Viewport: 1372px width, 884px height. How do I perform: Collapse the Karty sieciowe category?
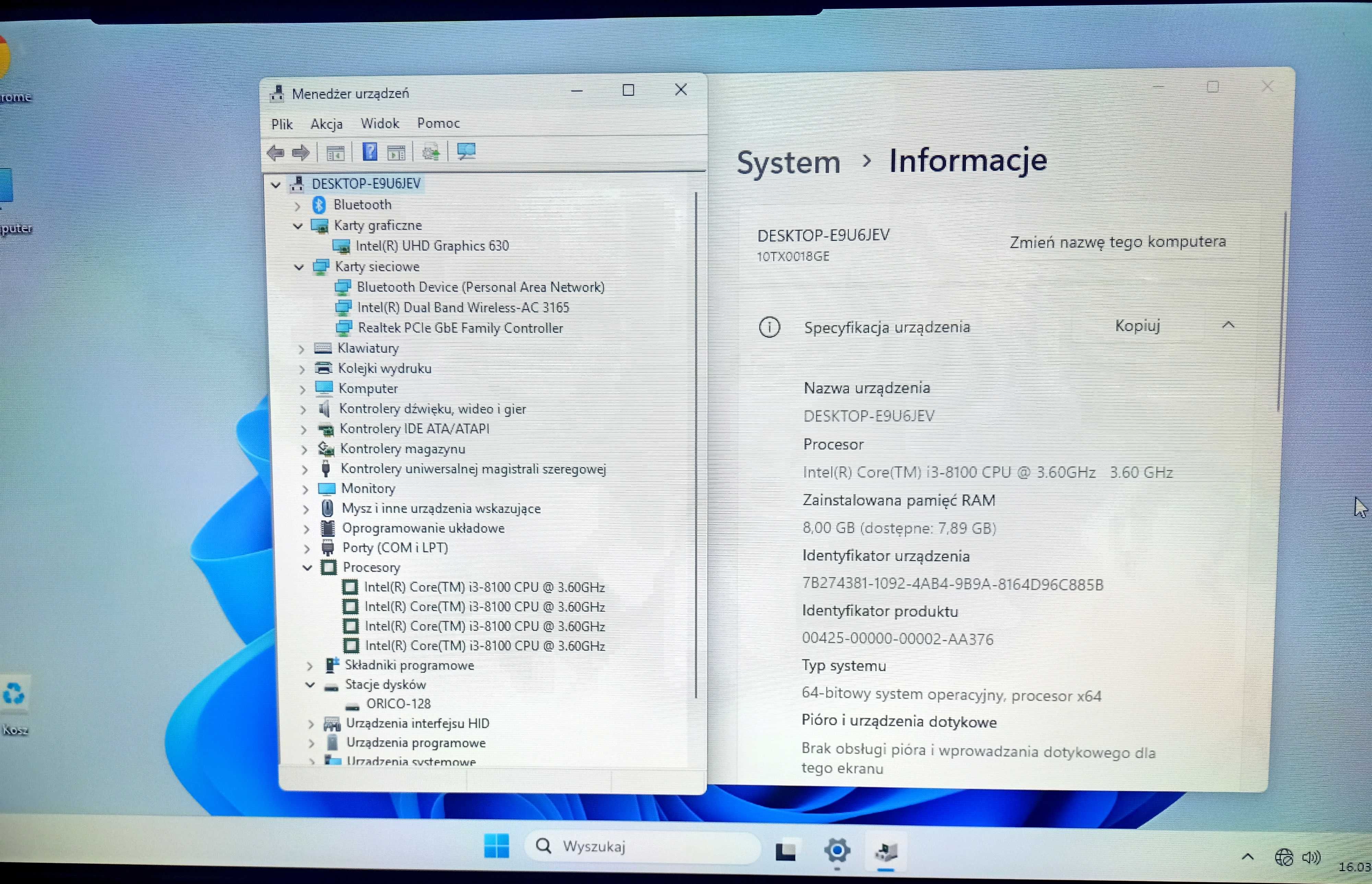pyautogui.click(x=298, y=267)
